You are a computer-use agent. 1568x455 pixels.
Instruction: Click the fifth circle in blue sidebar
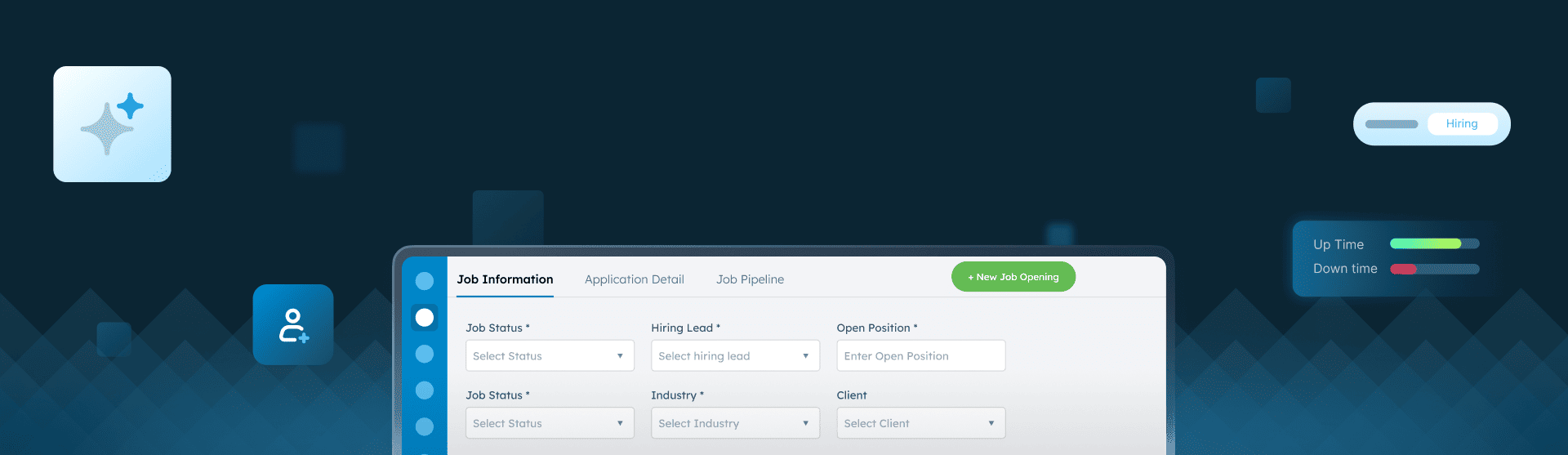[425, 426]
